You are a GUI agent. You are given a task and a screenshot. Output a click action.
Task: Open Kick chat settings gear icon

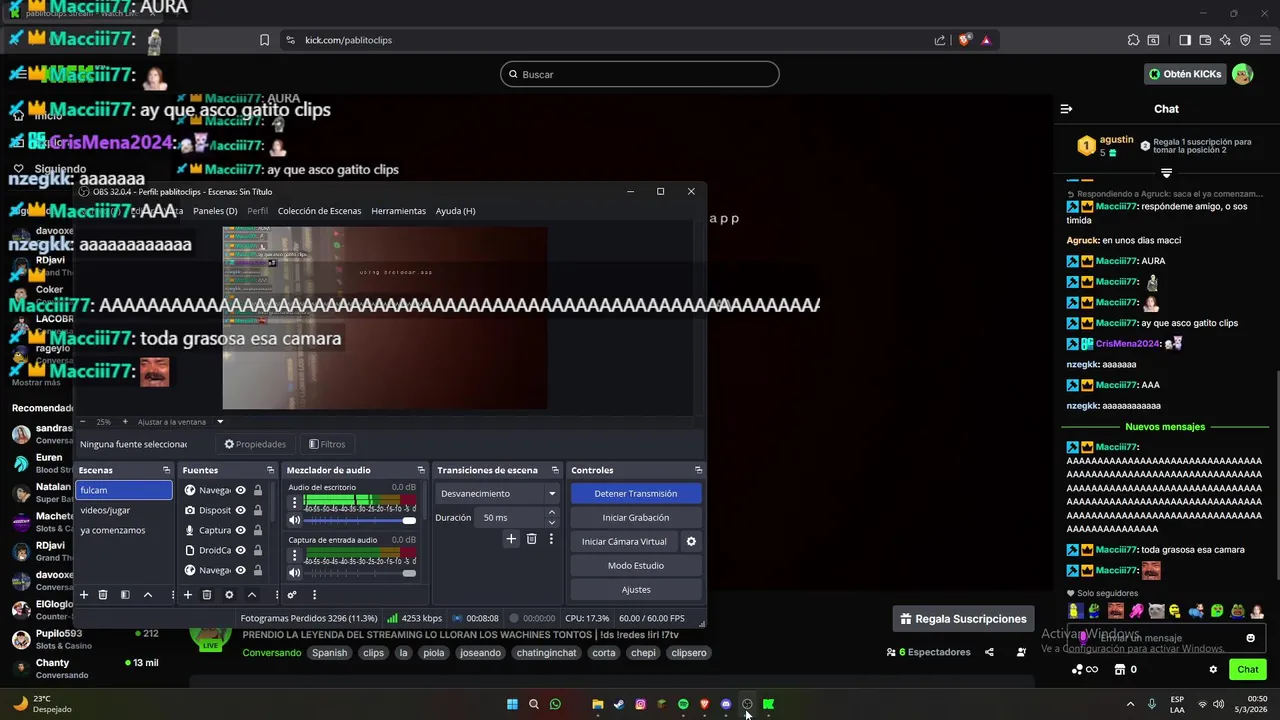(1213, 670)
